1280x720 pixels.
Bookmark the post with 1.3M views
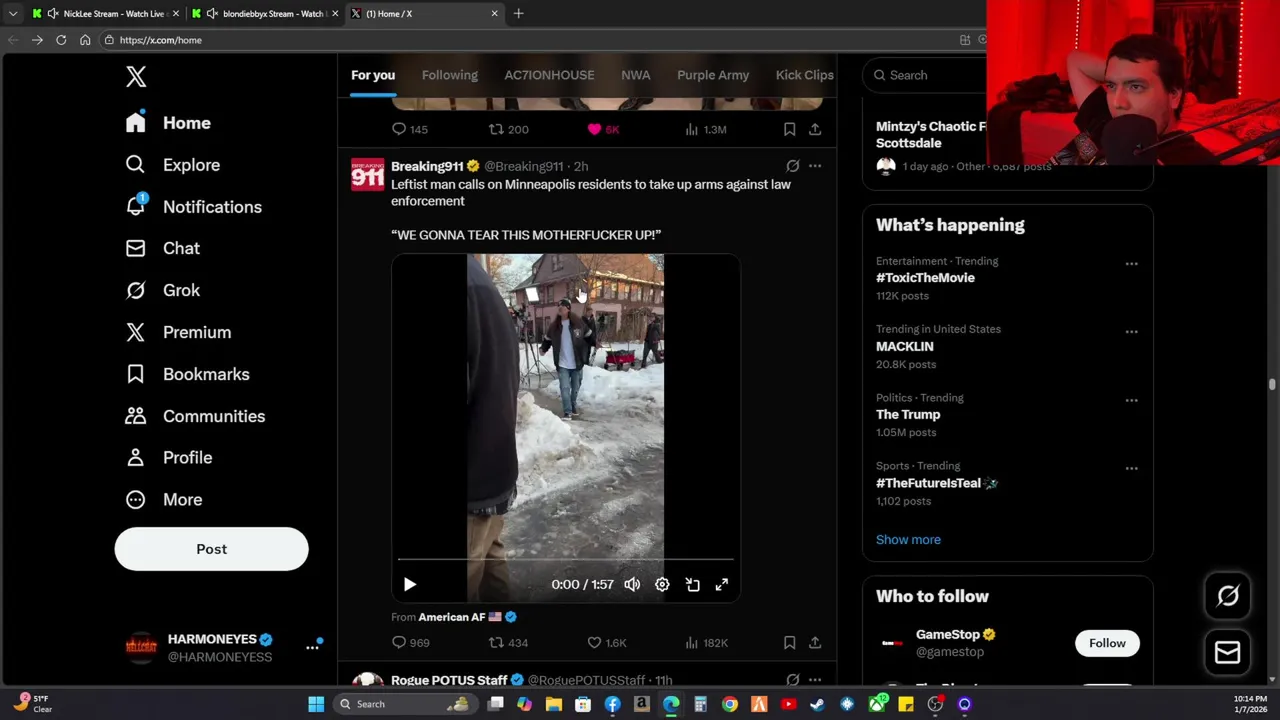click(x=789, y=129)
